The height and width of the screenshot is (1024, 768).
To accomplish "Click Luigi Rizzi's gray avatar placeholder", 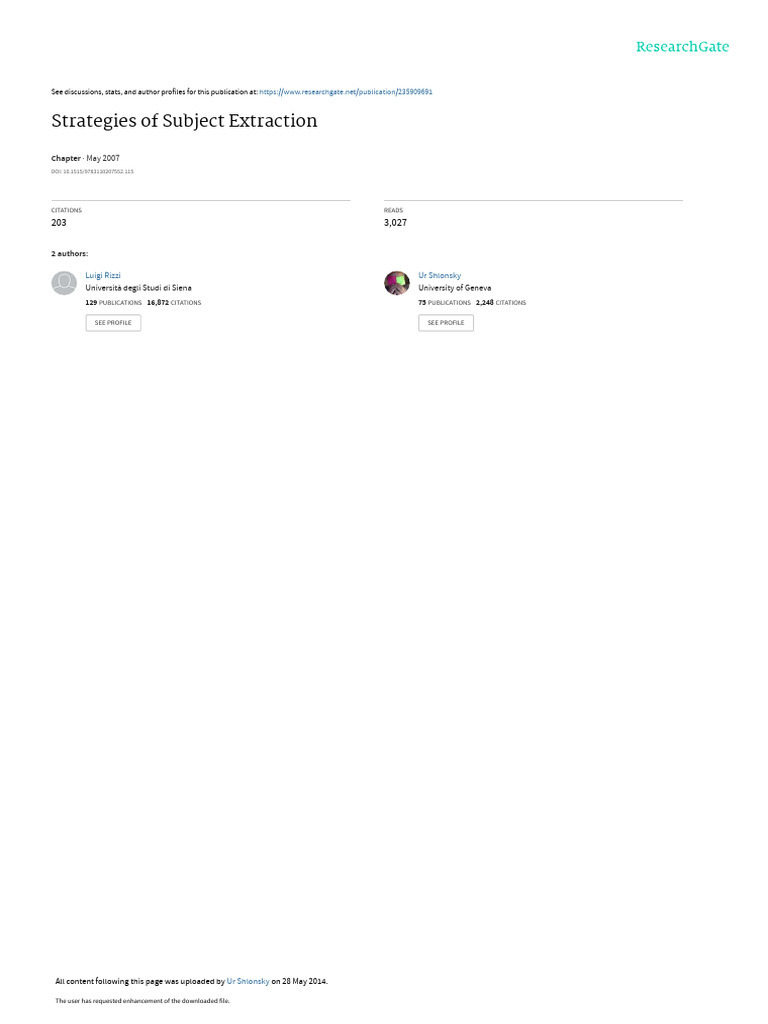I will [64, 283].
